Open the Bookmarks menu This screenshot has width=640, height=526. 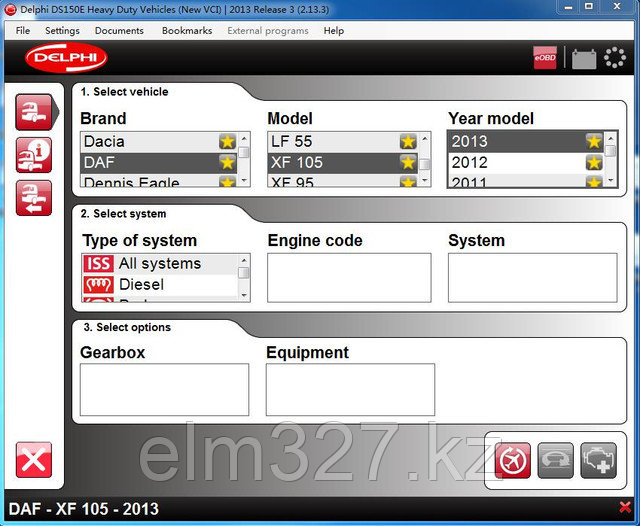187,31
